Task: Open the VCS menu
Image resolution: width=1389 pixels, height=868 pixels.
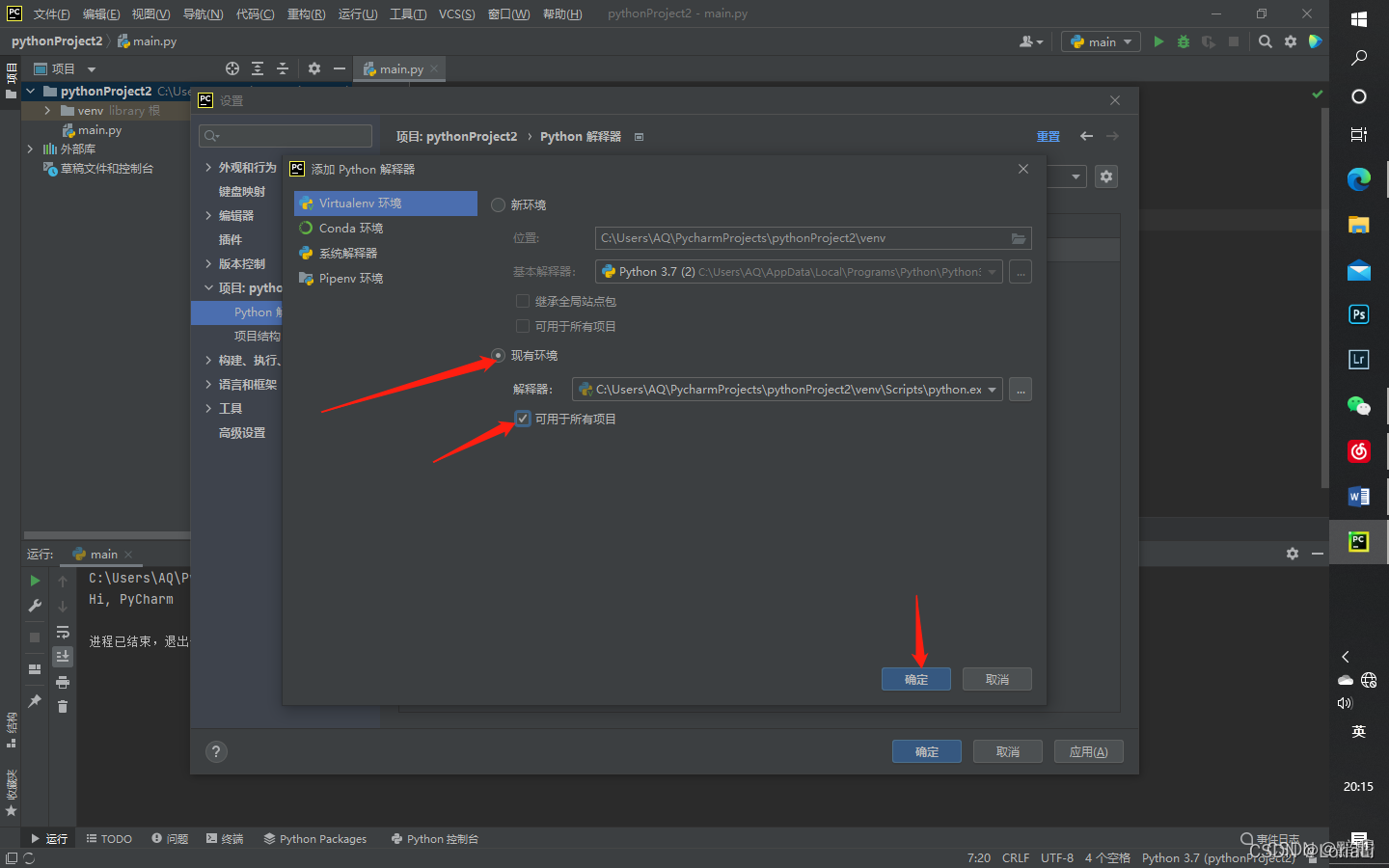Action: [456, 14]
